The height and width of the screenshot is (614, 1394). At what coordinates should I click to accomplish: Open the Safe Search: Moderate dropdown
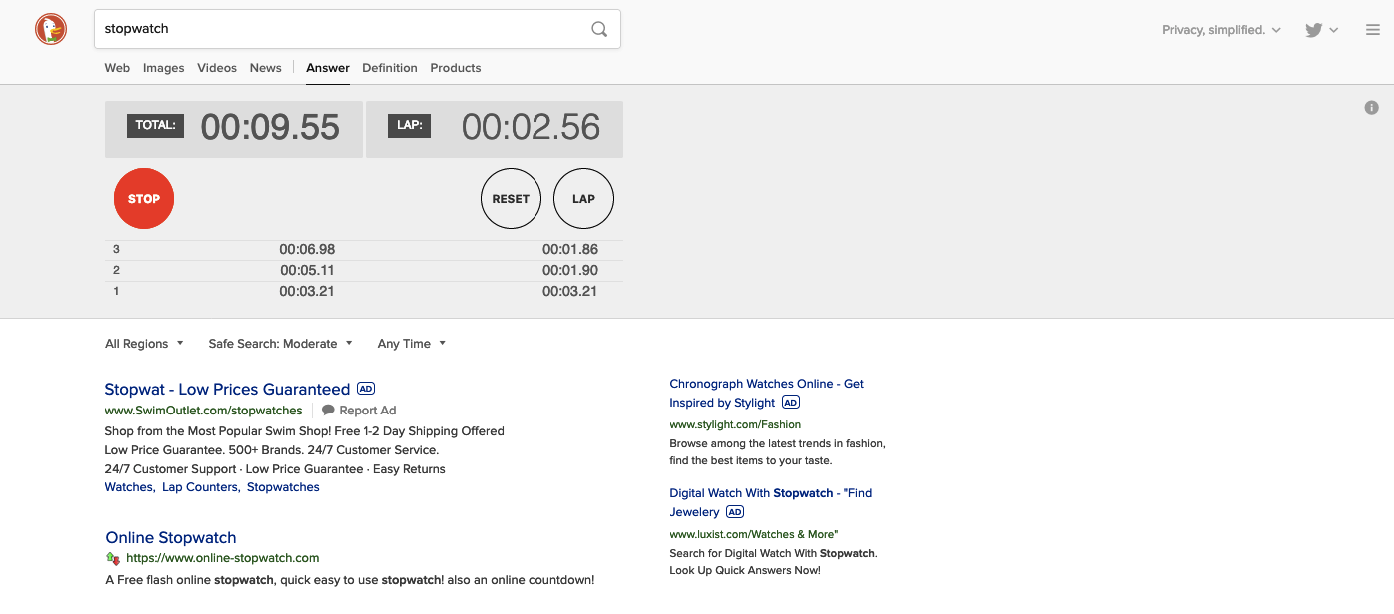click(280, 343)
